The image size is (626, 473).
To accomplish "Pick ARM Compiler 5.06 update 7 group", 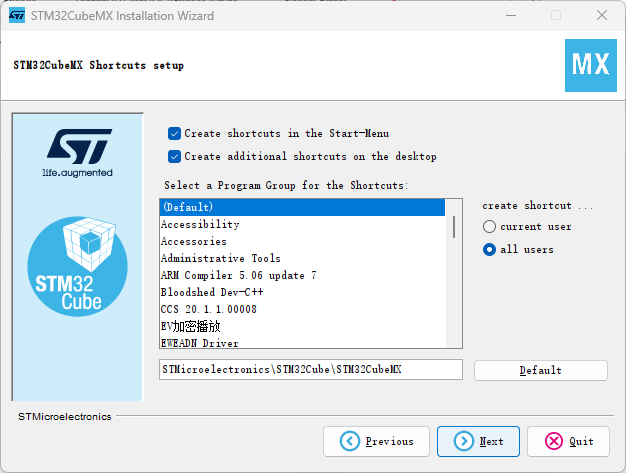I will [x=303, y=275].
